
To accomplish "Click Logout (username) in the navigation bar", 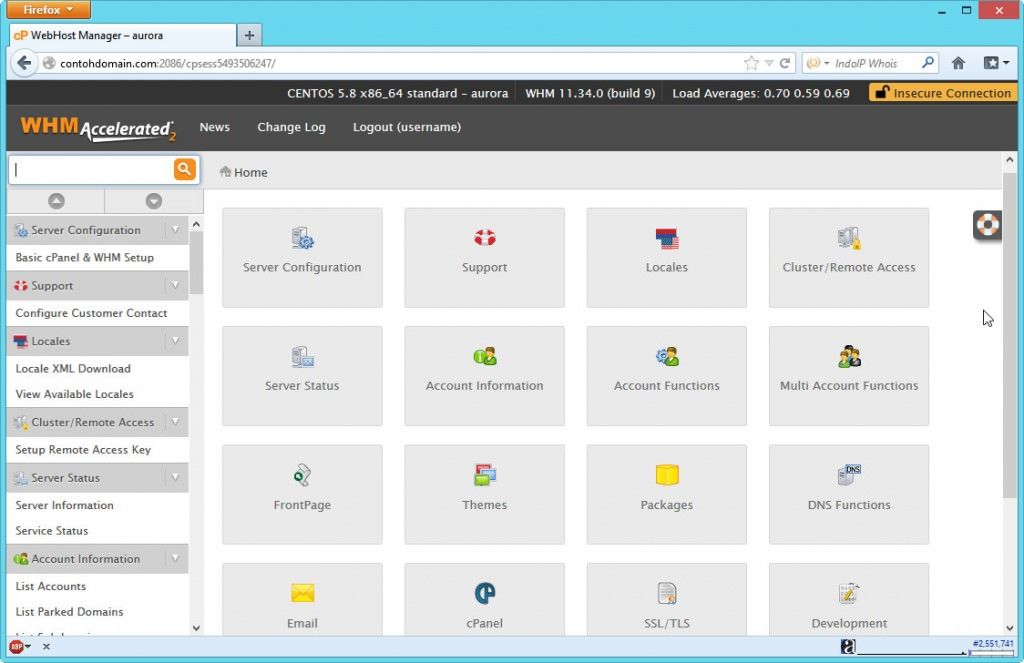I will tap(406, 127).
